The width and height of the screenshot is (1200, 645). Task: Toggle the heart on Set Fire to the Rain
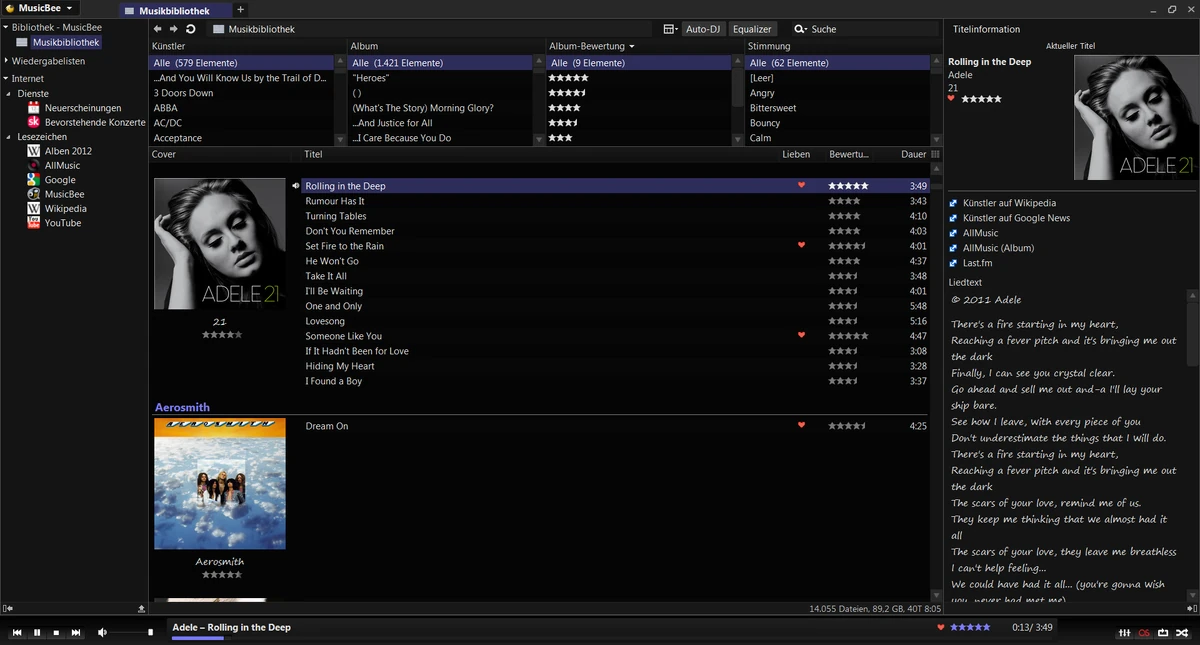point(801,245)
